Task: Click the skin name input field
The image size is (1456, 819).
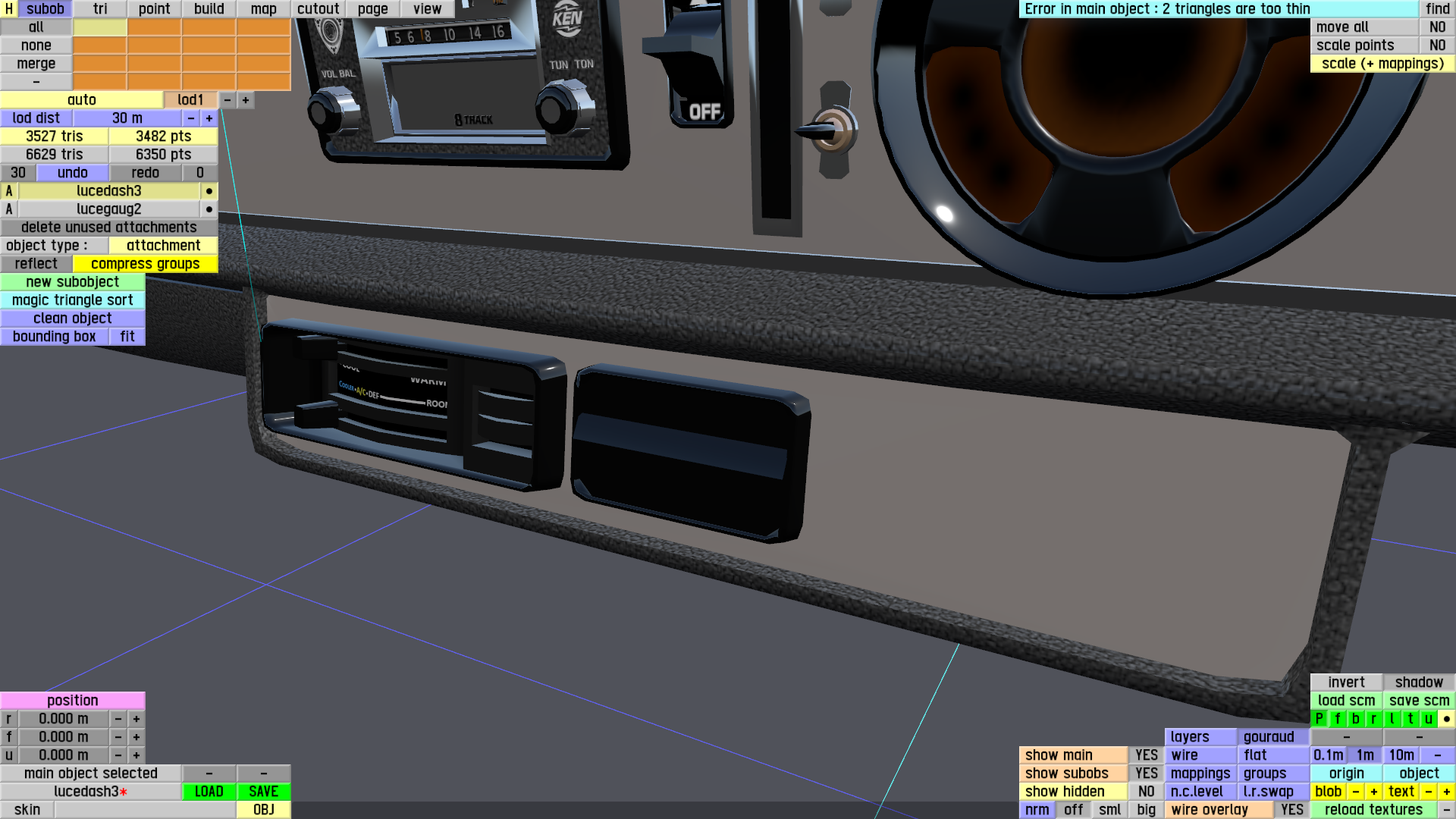Action: pyautogui.click(x=144, y=810)
